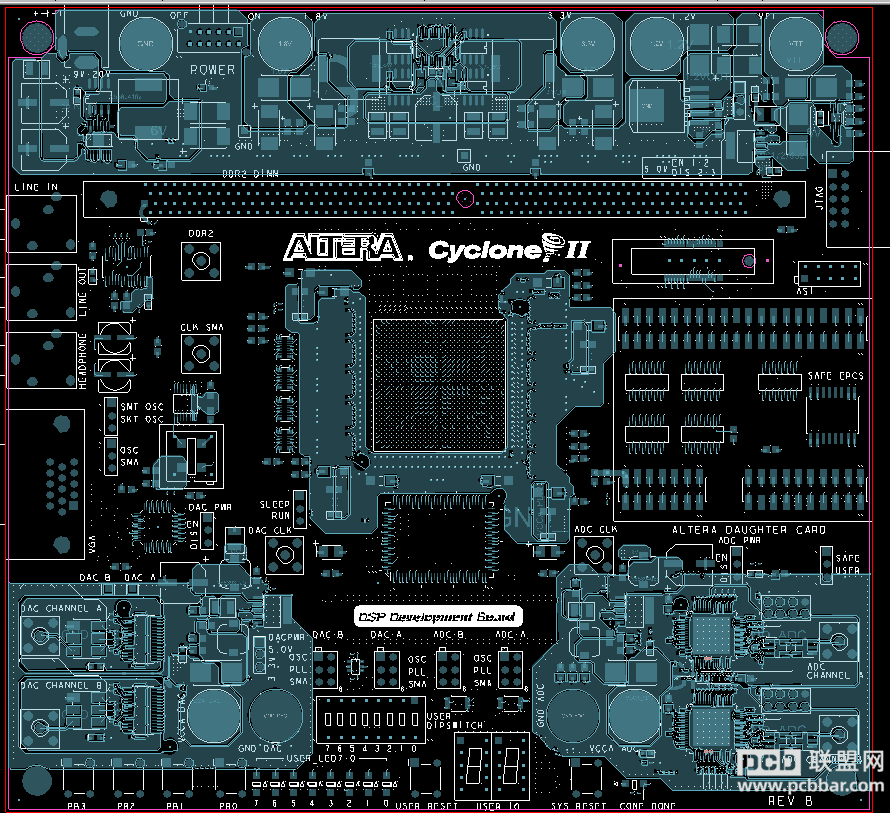The image size is (890, 813).
Task: Click the USER_LED7-0 label
Action: click(x=321, y=758)
